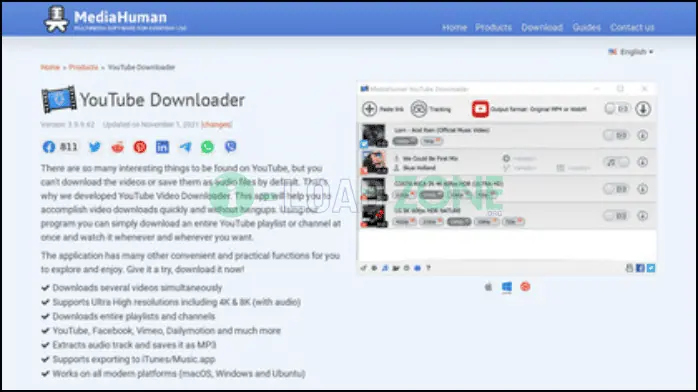
Task: Click the YouTube Downloader film-strip product icon
Action: point(59,99)
